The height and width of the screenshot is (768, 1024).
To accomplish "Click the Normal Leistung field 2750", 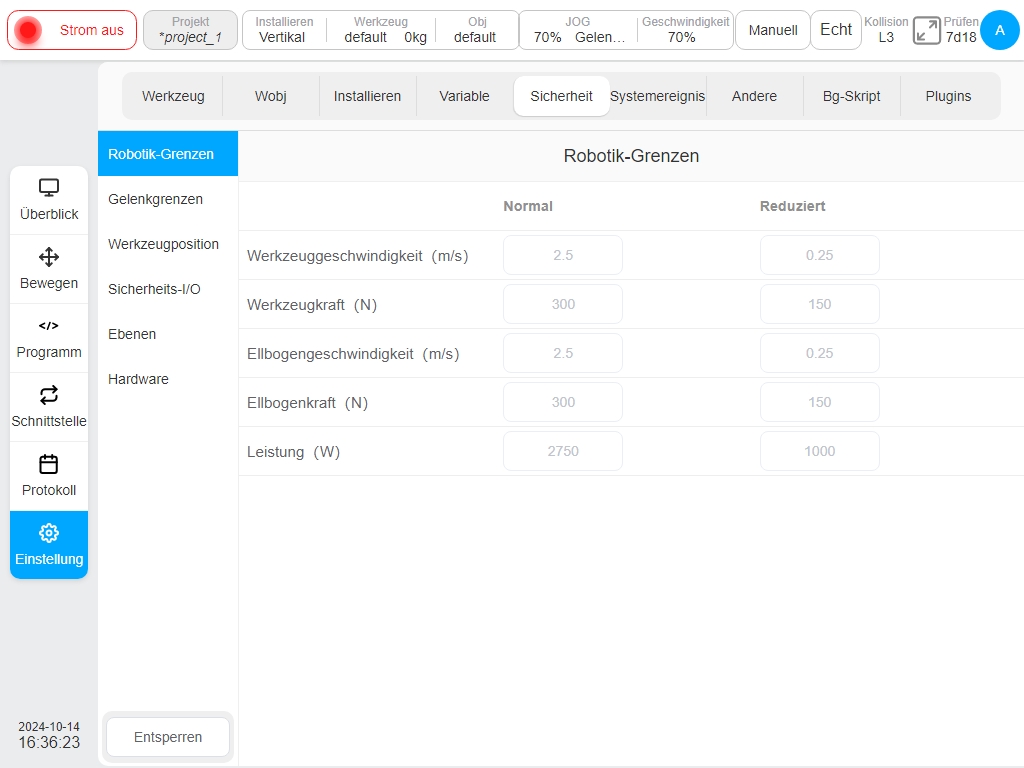I will tap(563, 451).
